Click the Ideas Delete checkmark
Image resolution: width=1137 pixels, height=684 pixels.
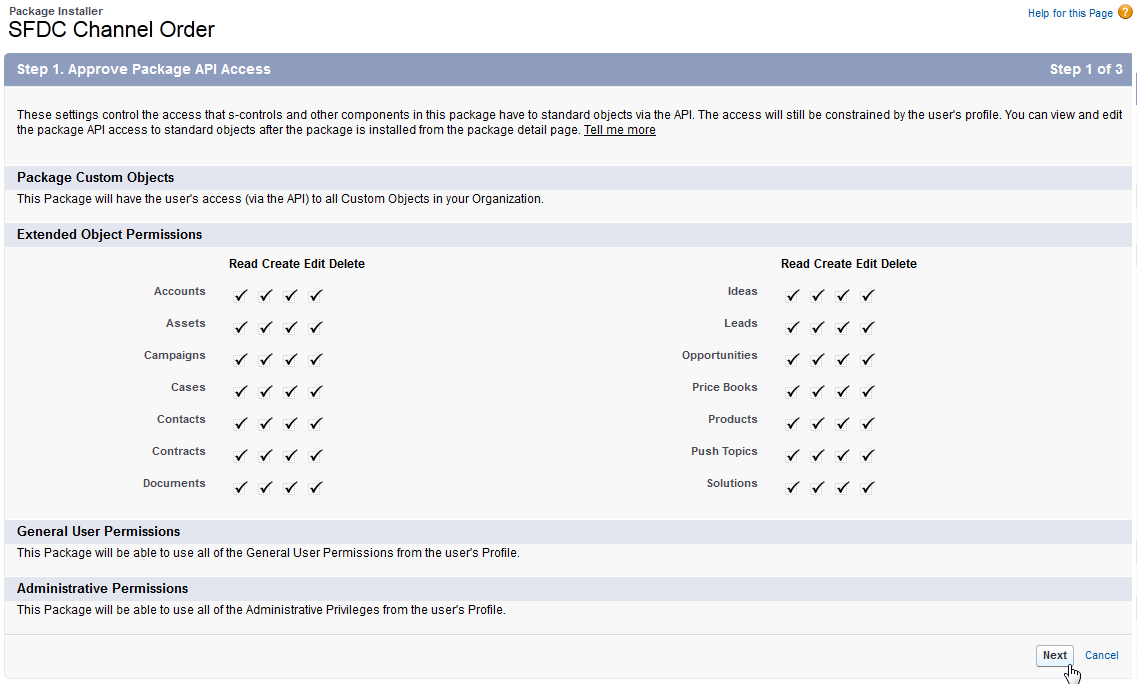(867, 295)
